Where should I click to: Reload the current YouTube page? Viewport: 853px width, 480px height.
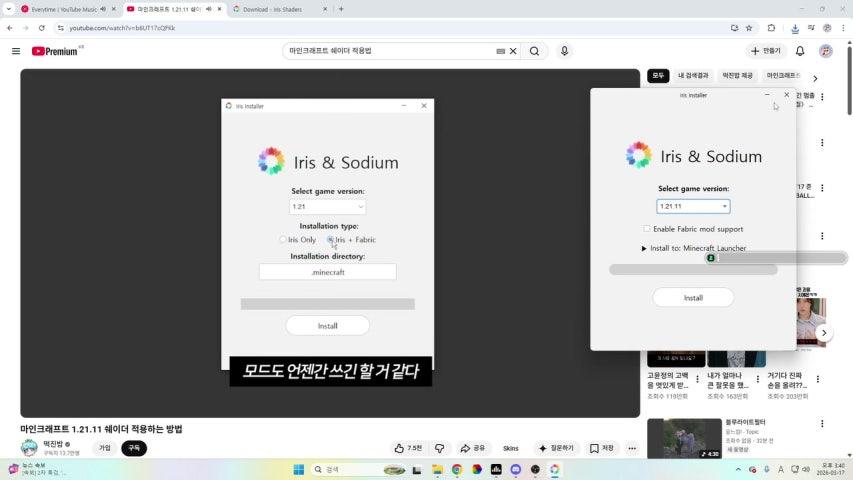click(41, 28)
